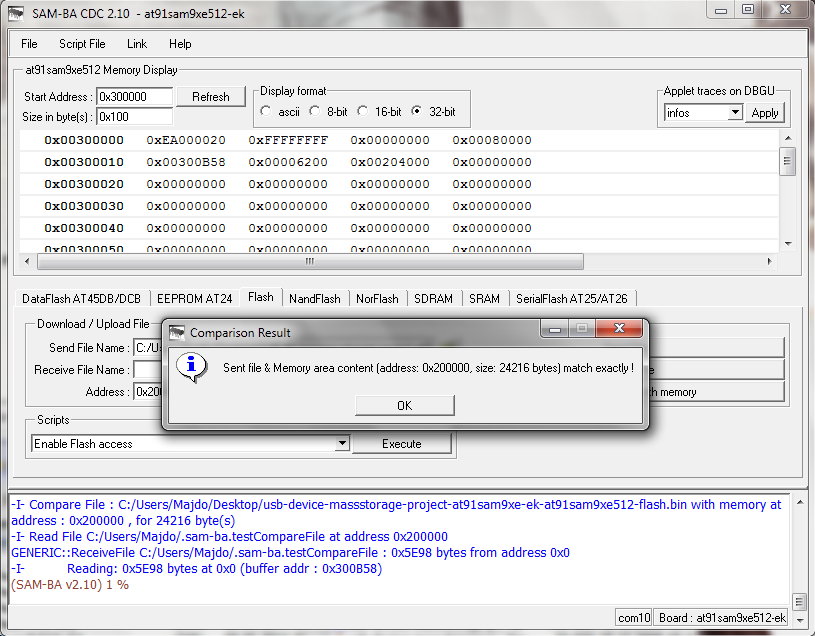Select 8-bit display format
Image resolution: width=815 pixels, height=636 pixels.
pos(314,111)
